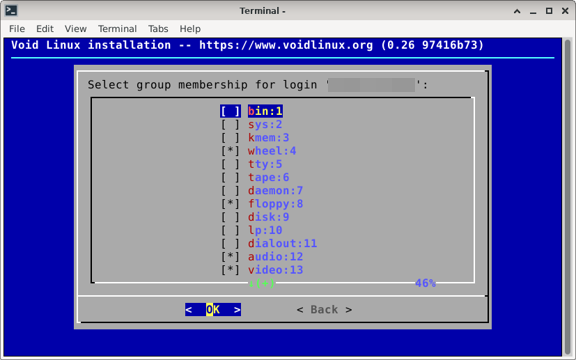Toggle the sys:2 group checkbox
Image resolution: width=576 pixels, height=360 pixels.
[x=230, y=125]
